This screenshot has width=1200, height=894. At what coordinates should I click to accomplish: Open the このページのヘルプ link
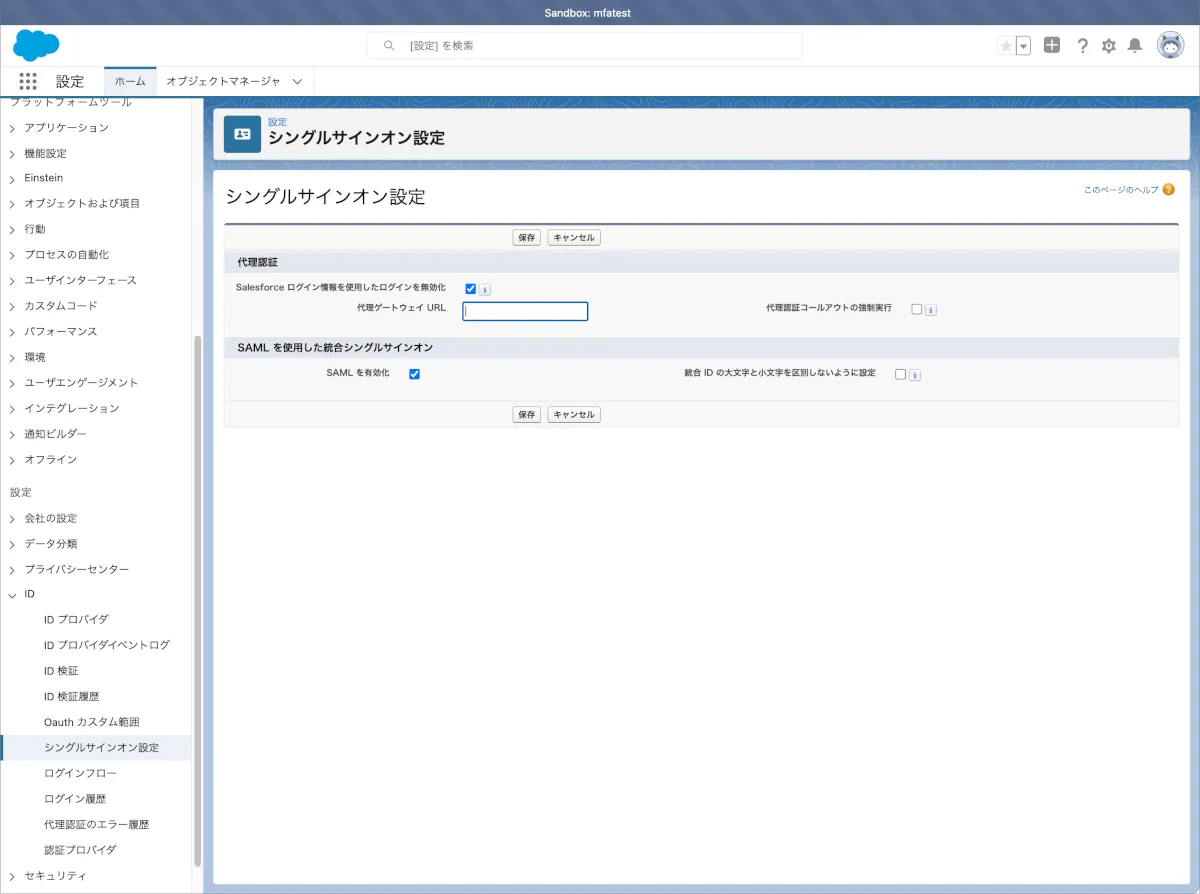1121,189
